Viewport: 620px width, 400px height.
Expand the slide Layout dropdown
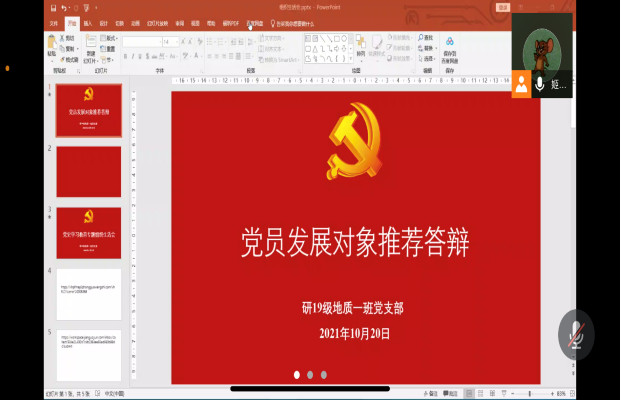pos(110,38)
